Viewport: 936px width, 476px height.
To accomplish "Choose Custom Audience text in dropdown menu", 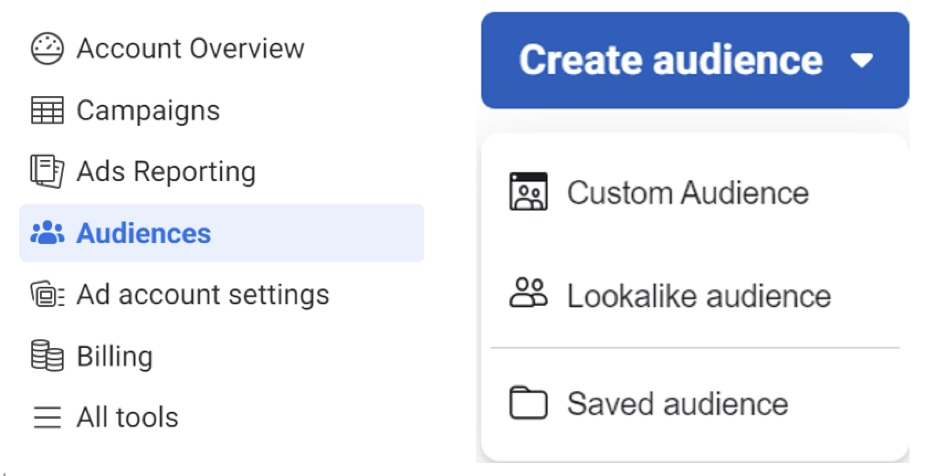I will pos(688,193).
